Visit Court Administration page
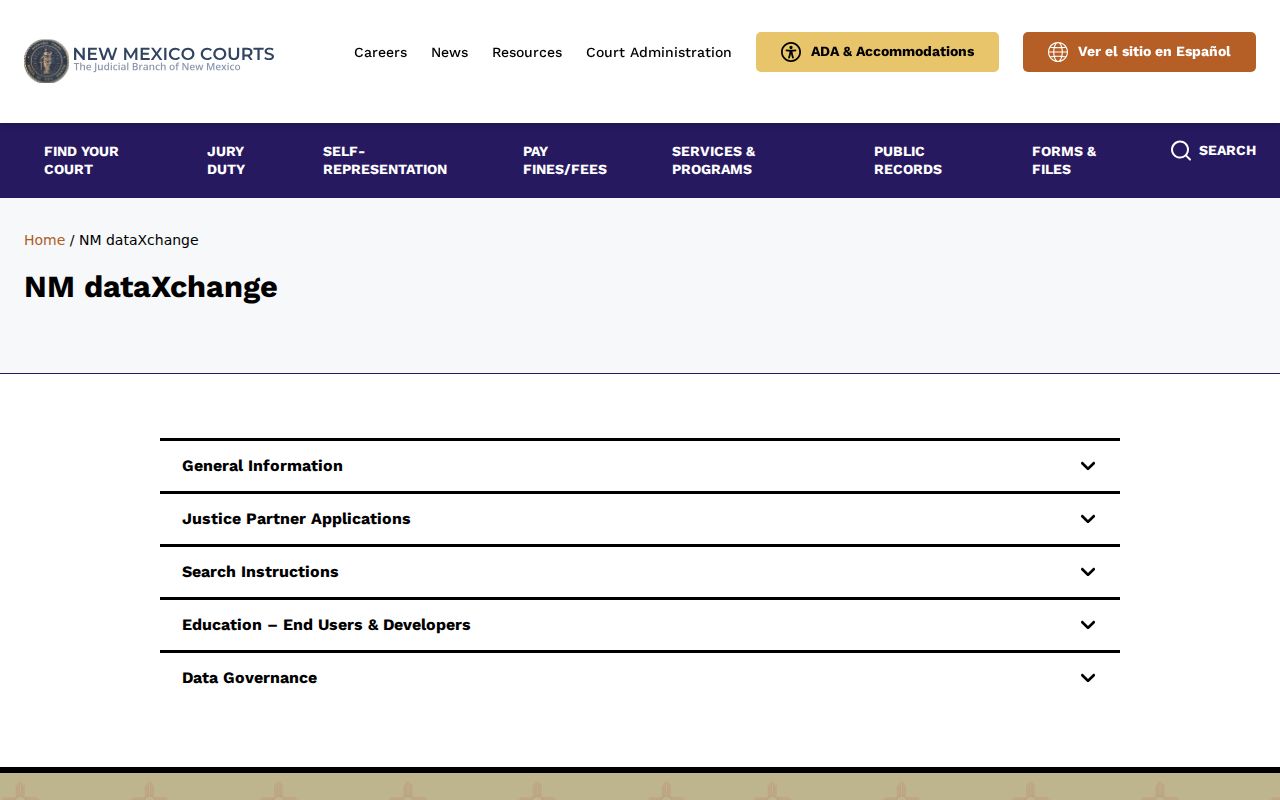This screenshot has height=800, width=1280. (x=659, y=52)
